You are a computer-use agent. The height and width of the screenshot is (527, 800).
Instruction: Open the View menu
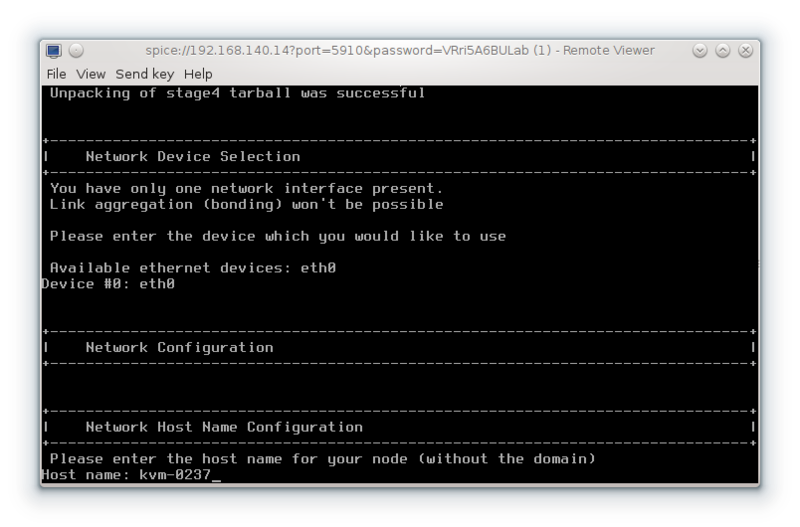(x=90, y=74)
